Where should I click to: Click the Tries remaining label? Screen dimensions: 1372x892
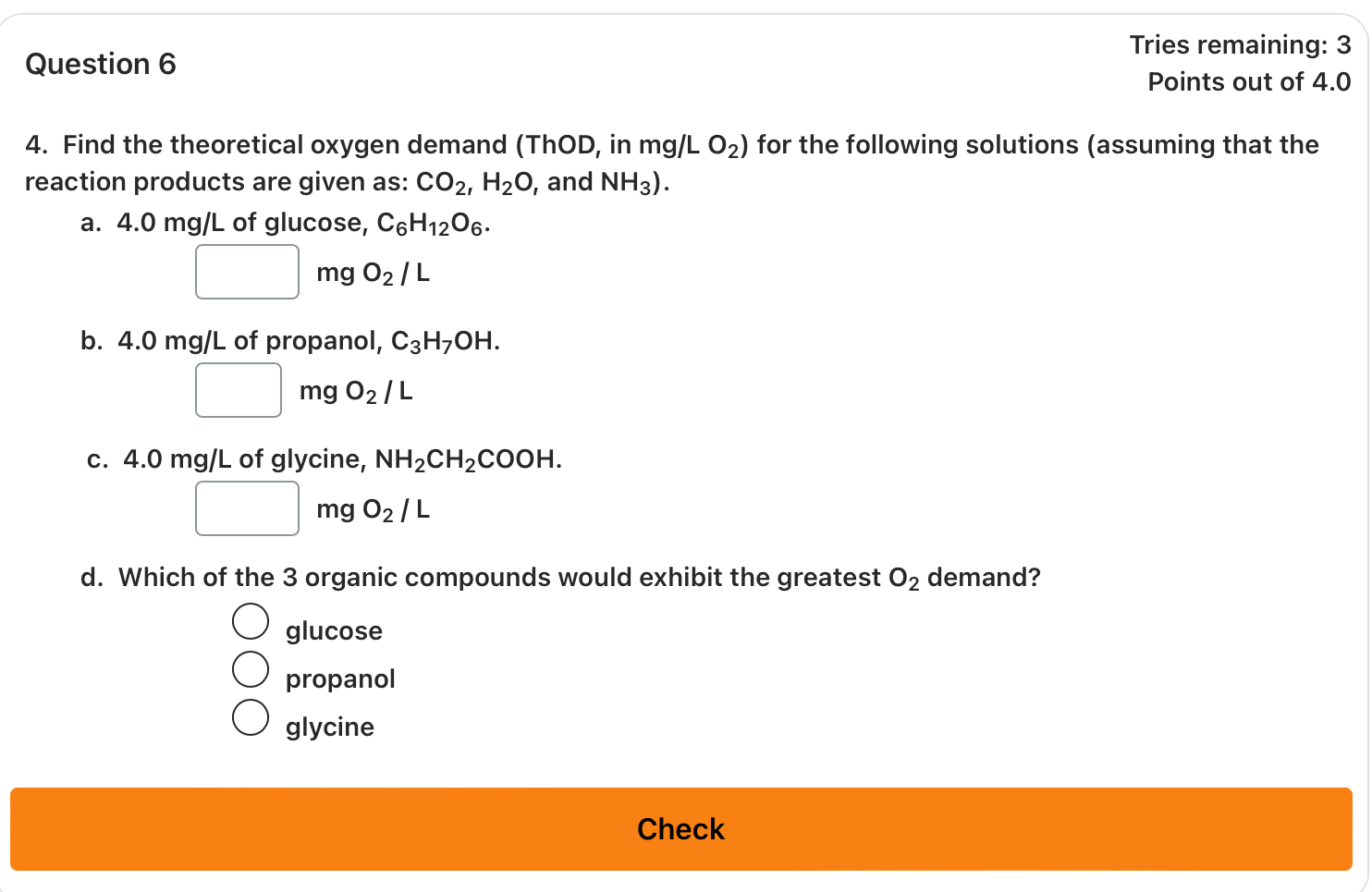pyautogui.click(x=1239, y=44)
